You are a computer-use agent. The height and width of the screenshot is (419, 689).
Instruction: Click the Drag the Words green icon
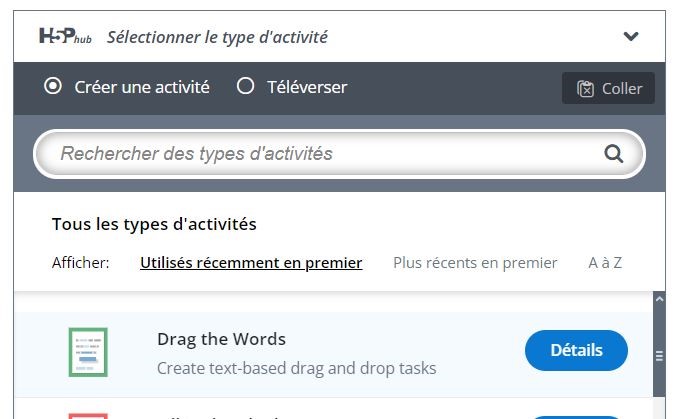(88, 352)
